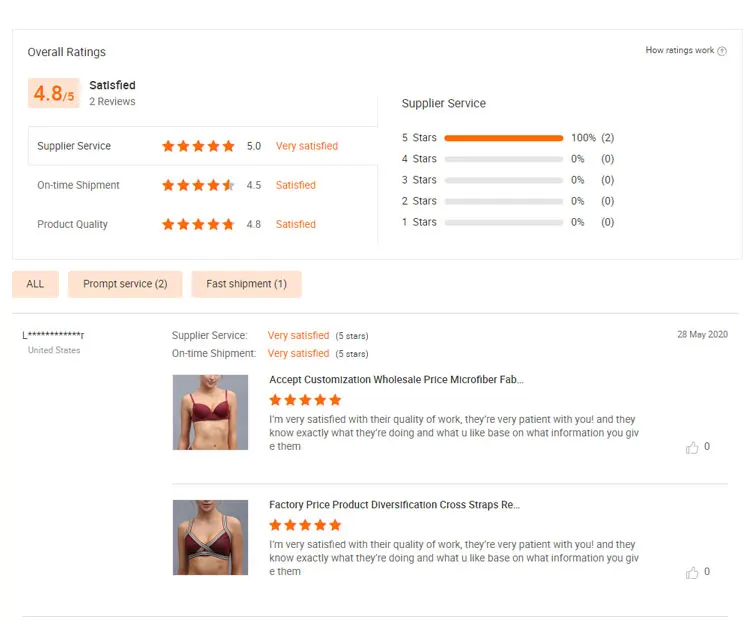Open Factory Price Product Diversification product link

coord(394,505)
